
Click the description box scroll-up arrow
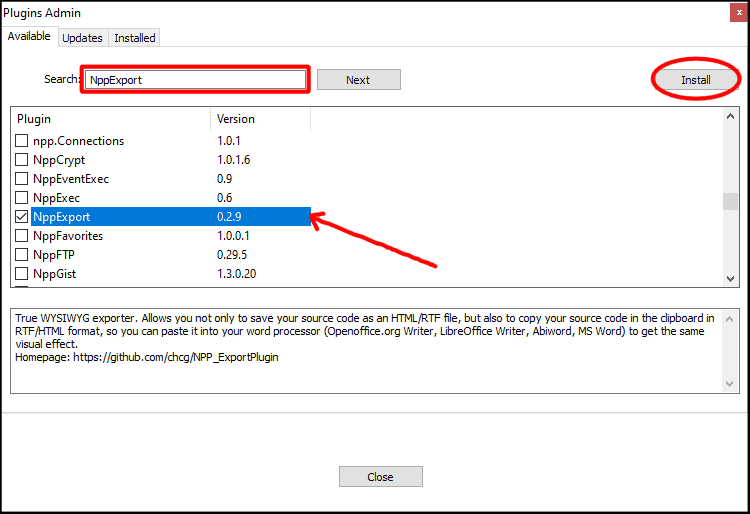coord(729,319)
